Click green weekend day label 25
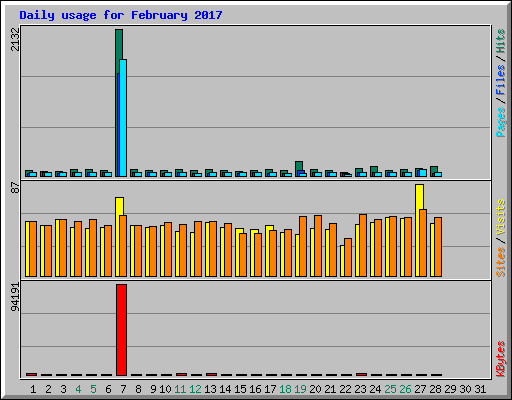 tap(390, 389)
